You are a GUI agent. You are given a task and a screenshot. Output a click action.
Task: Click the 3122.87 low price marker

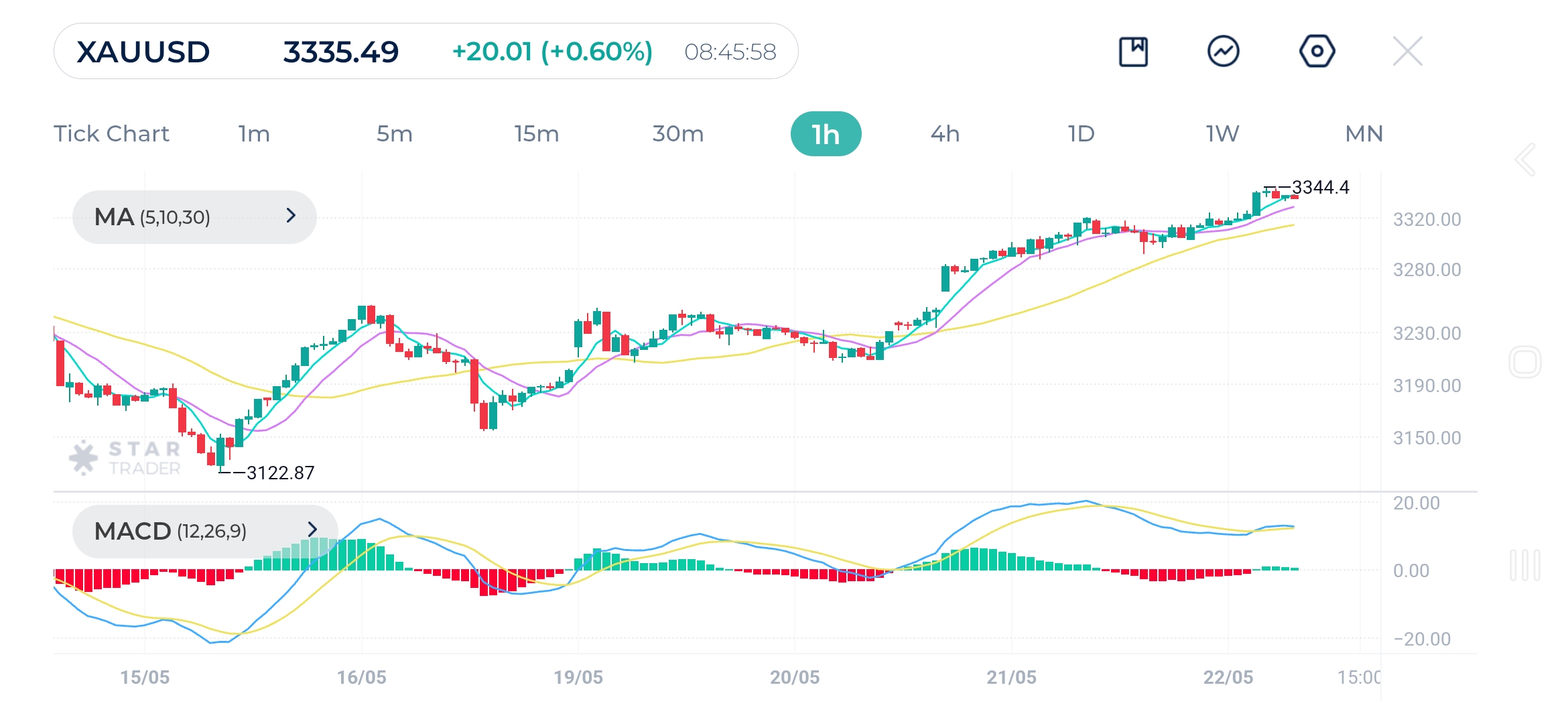point(279,473)
